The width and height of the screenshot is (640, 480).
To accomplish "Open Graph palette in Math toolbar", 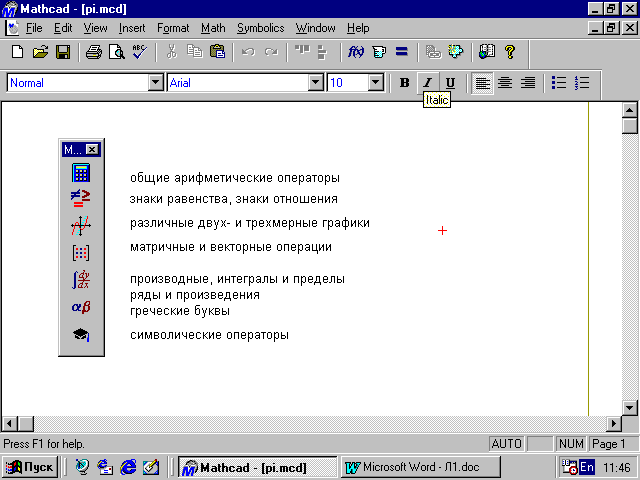I will click(x=81, y=226).
